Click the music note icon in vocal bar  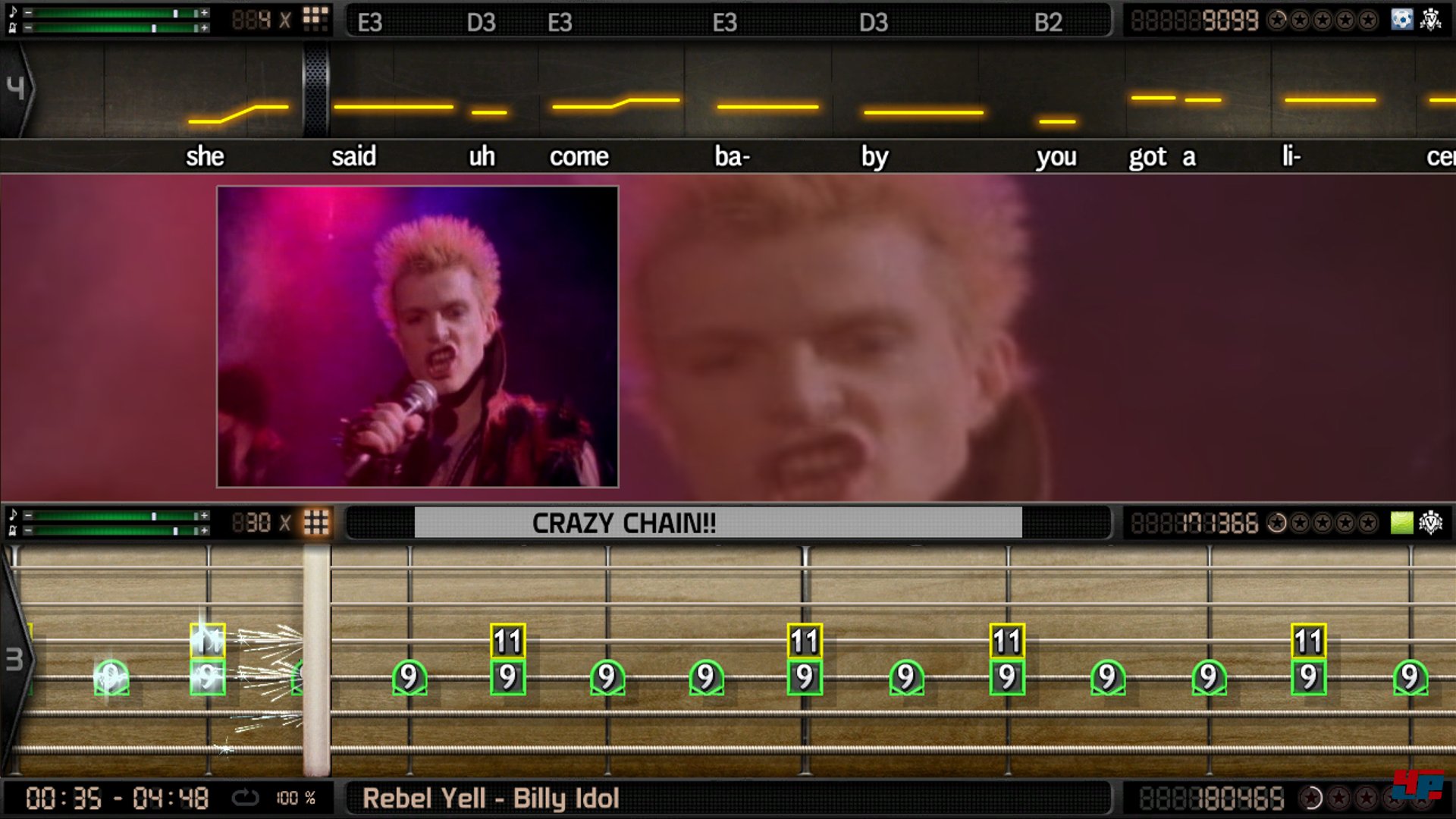[12, 12]
